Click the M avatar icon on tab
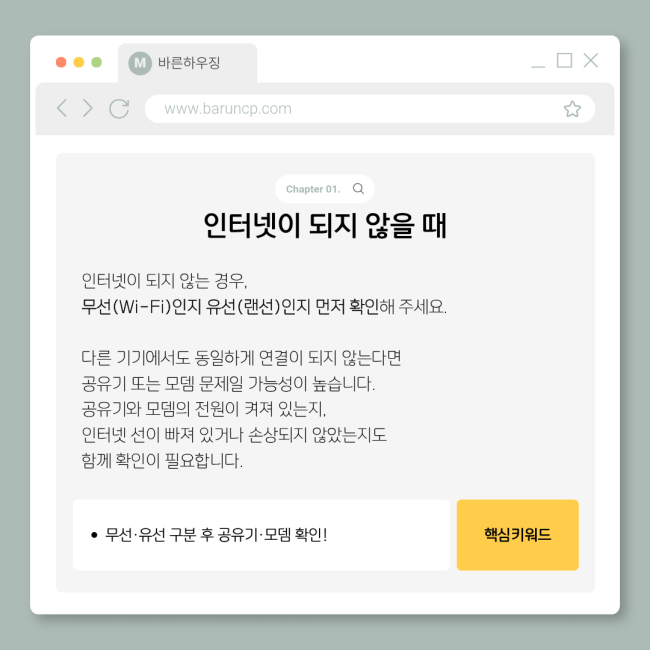650x650 pixels. coord(140,63)
